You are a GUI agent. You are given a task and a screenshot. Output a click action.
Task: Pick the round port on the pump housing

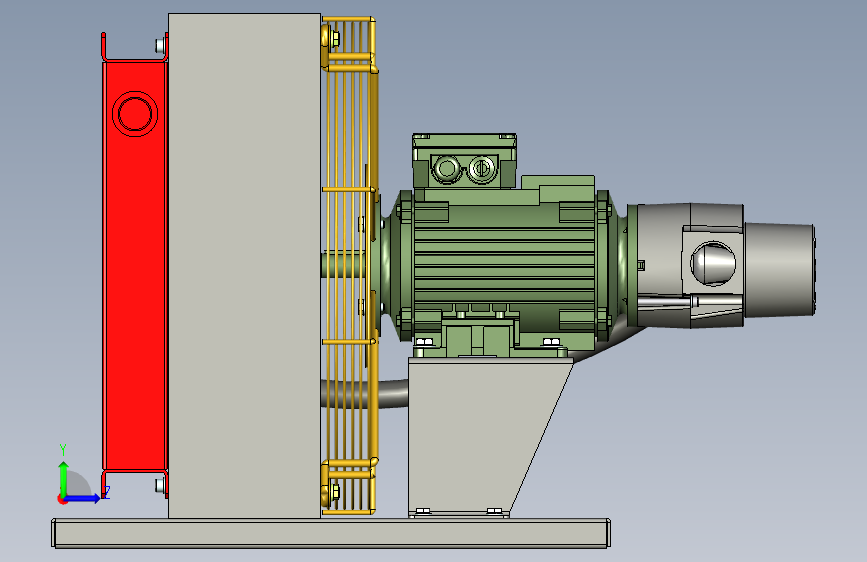coord(713,263)
